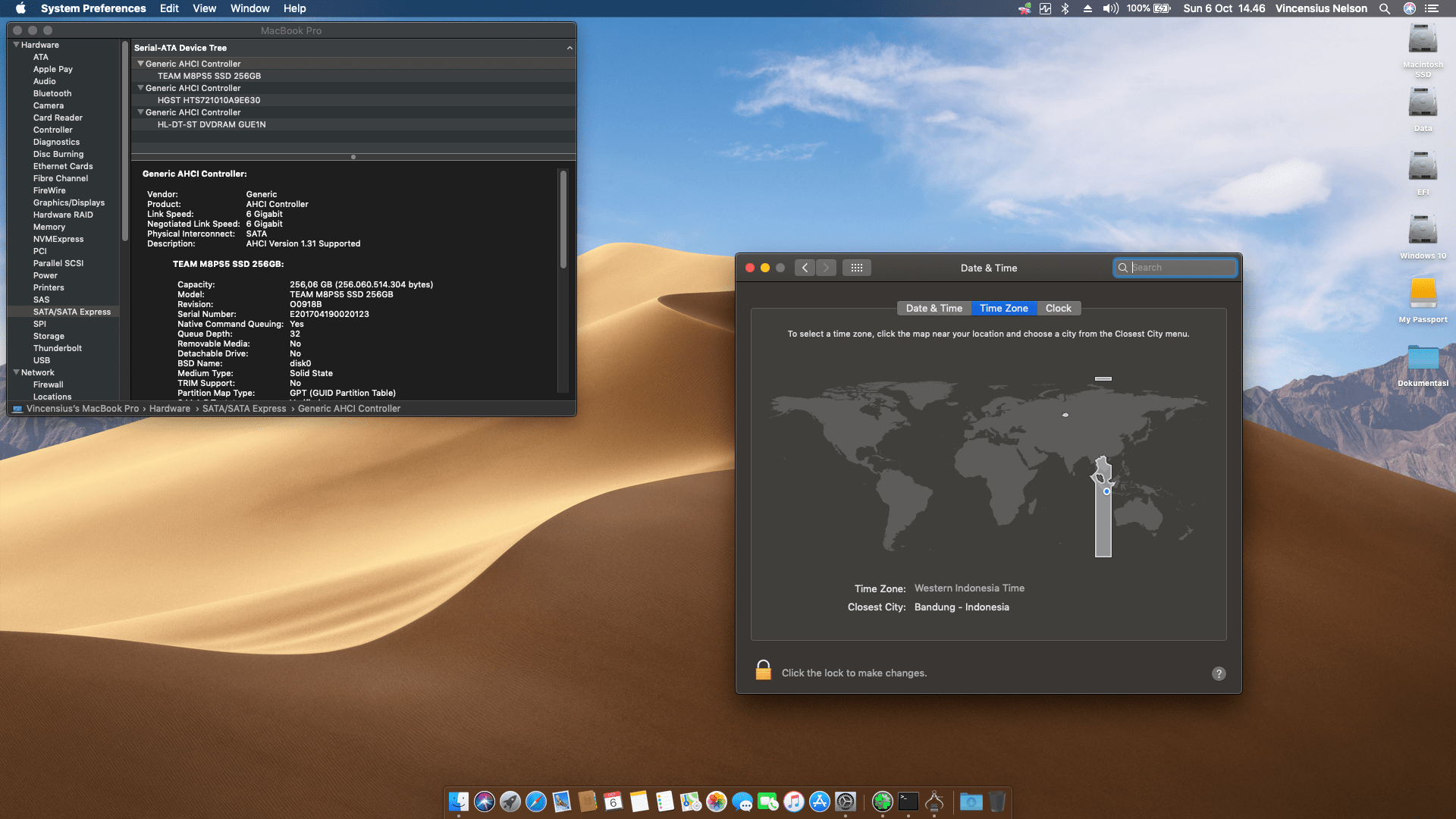Switch to the Date & Time tab
The image size is (1456, 819).
click(934, 308)
